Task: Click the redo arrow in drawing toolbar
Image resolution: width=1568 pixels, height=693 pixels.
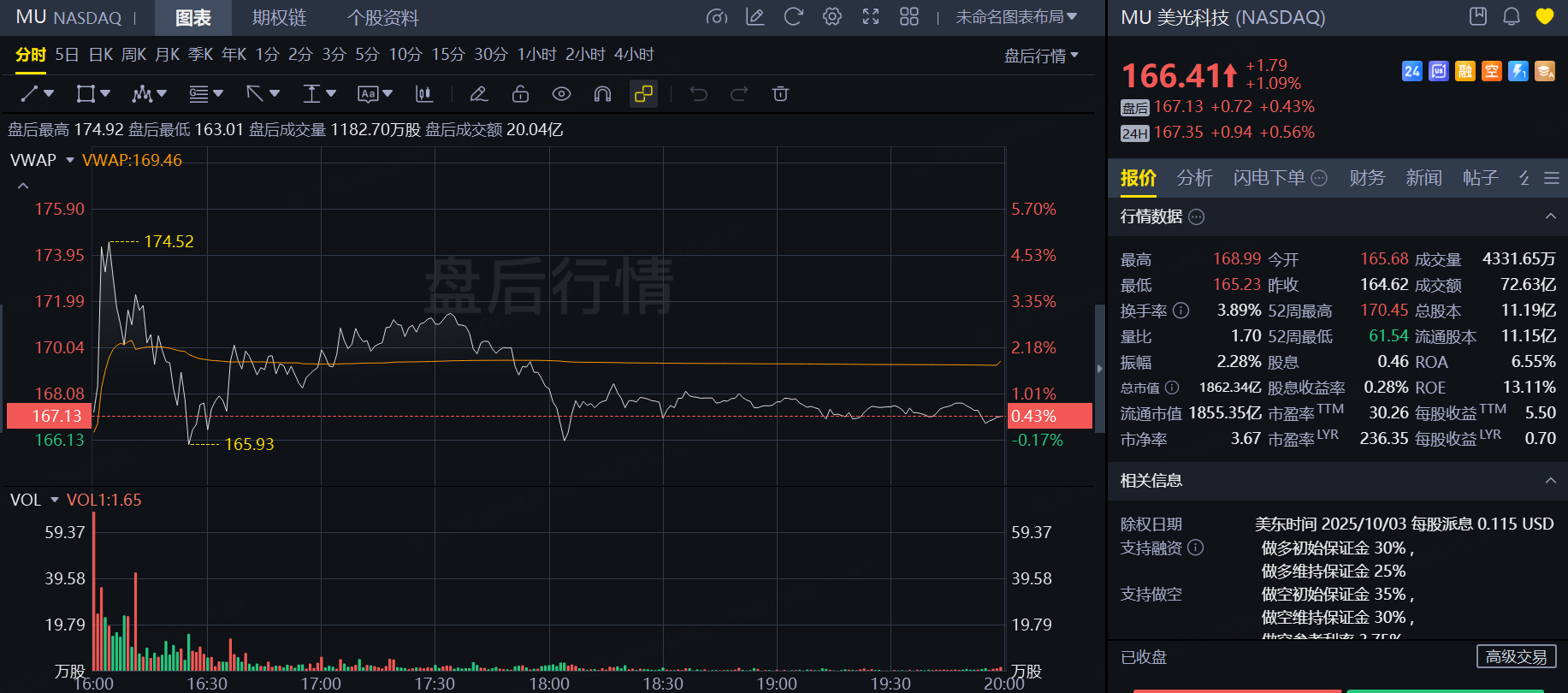Action: point(739,93)
